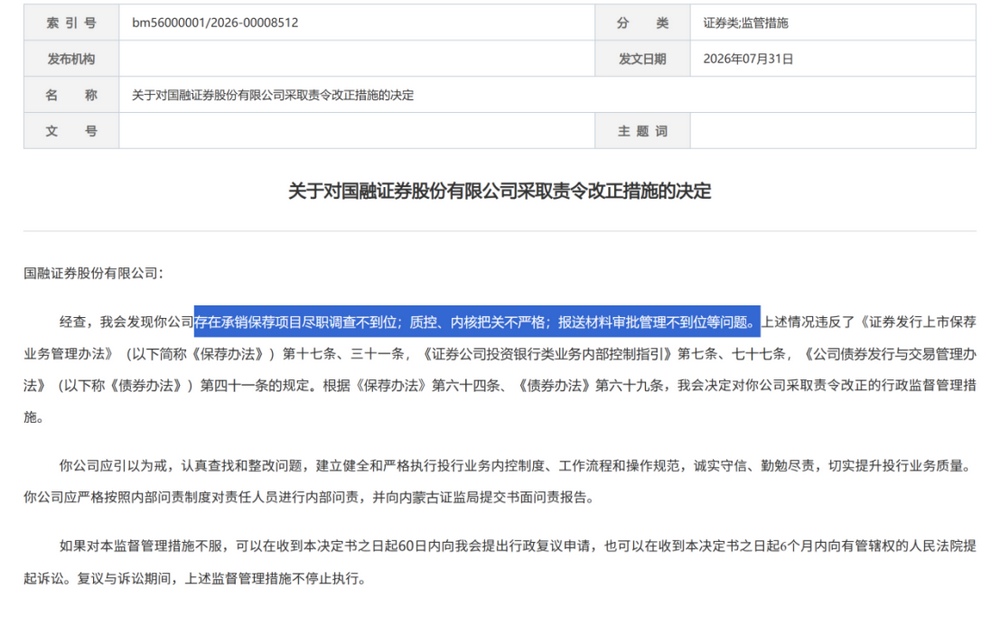
Task: Click the 发文日期 label cell
Action: [642, 59]
